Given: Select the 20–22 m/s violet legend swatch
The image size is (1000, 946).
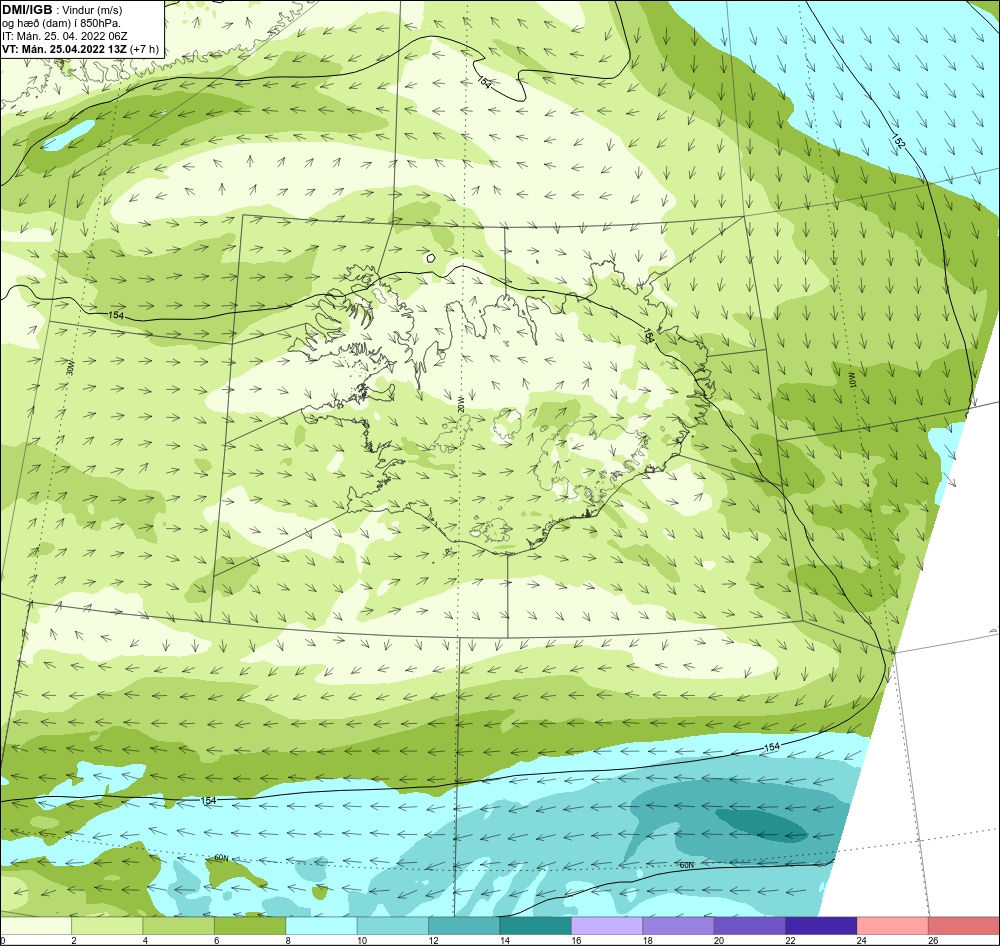Looking at the screenshot, I should click(x=750, y=926).
